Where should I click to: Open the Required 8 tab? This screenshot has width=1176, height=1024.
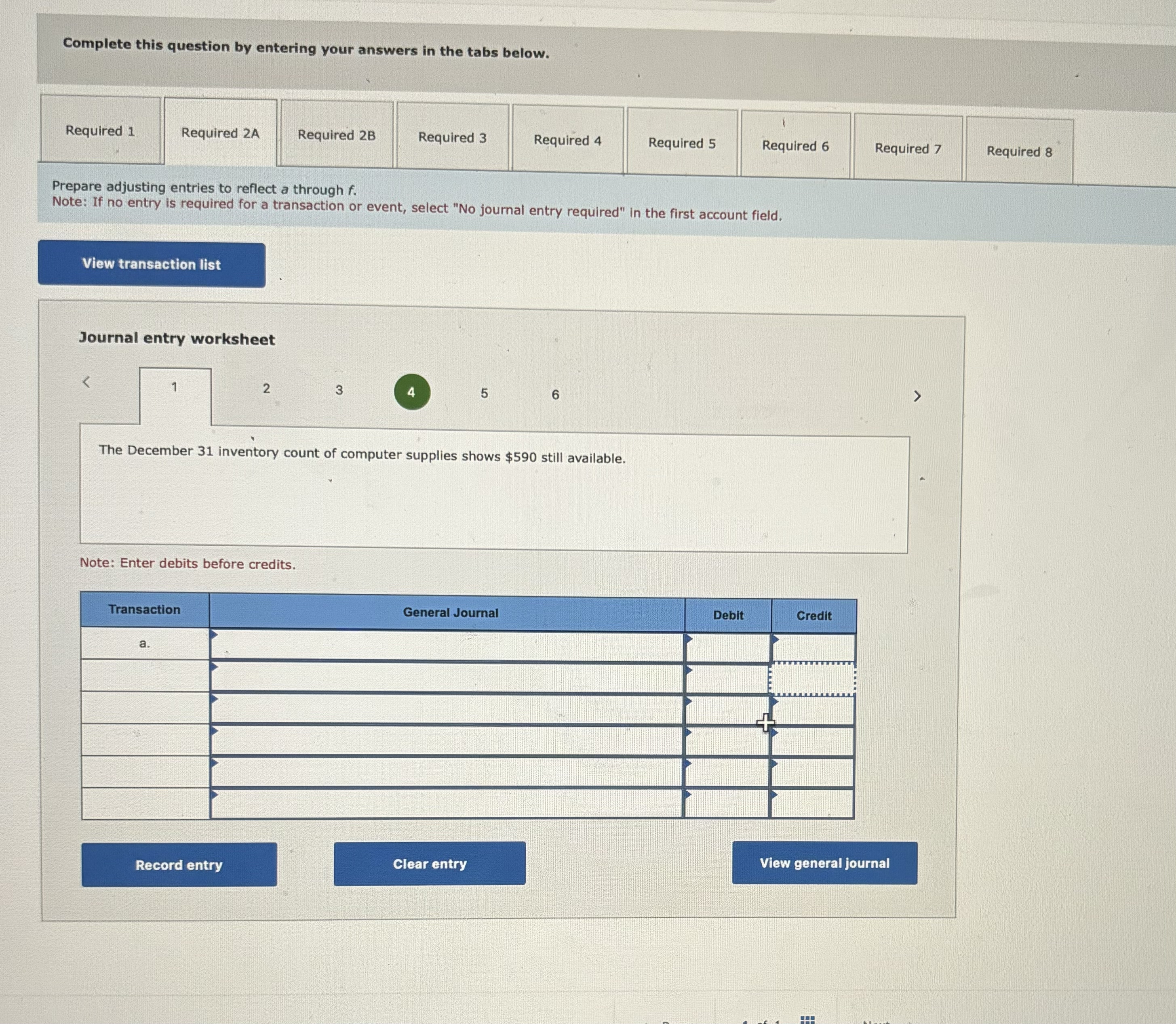point(1019,151)
